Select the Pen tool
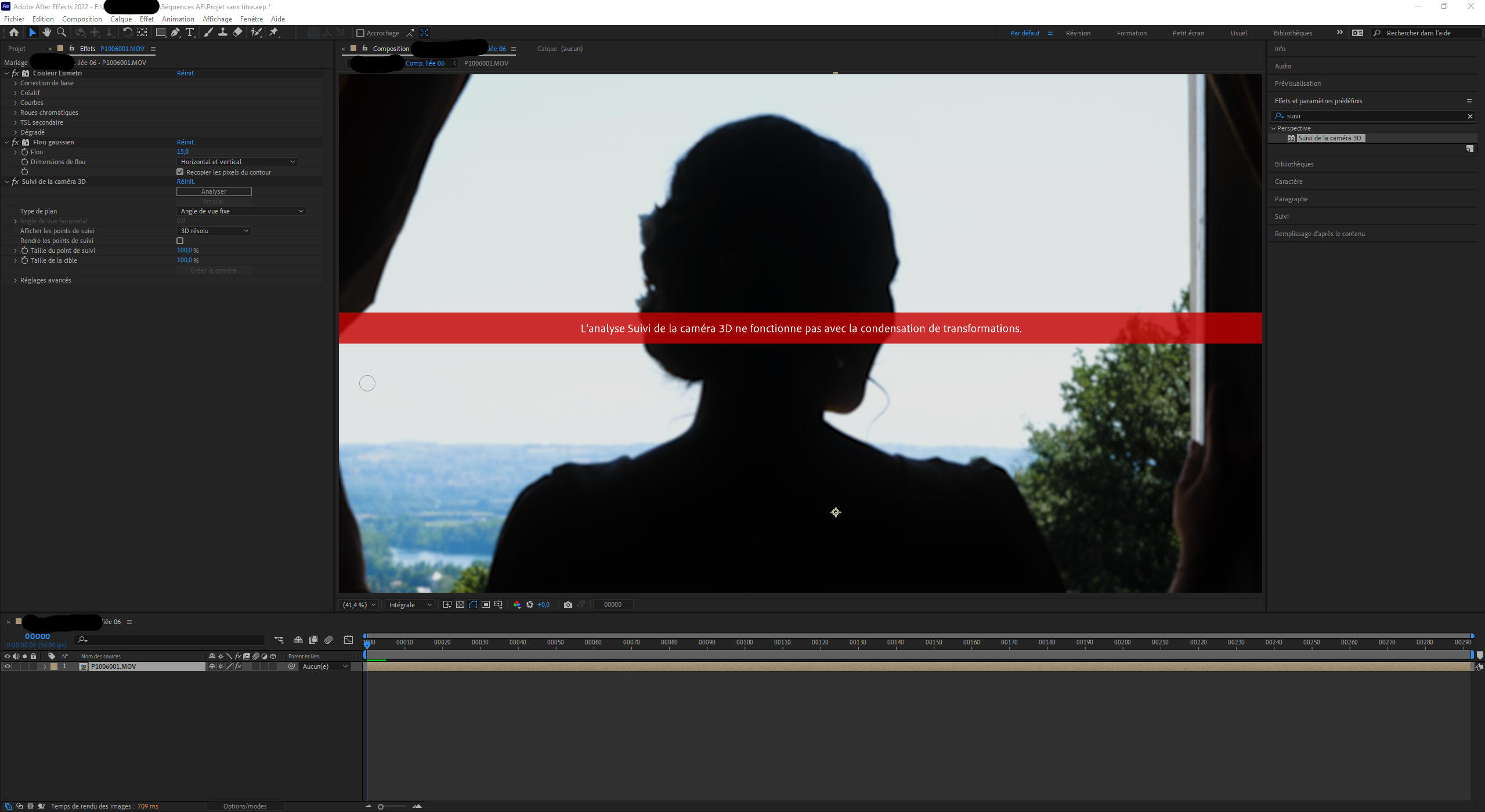The image size is (1485, 812). point(175,32)
